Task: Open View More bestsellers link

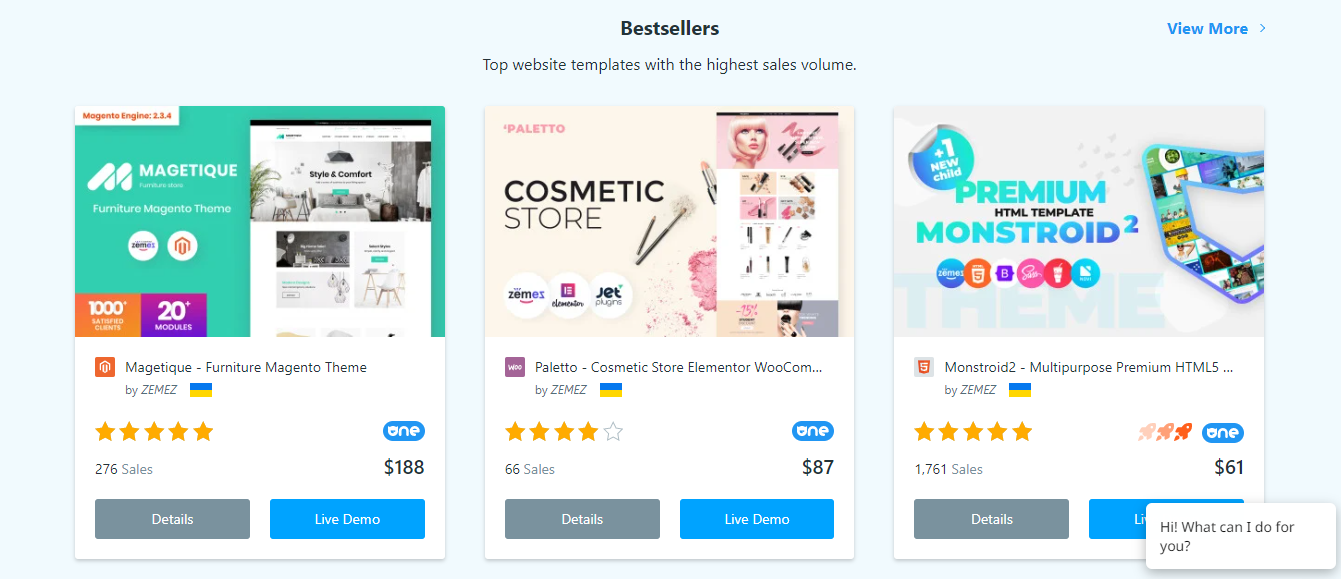Action: 1207,28
